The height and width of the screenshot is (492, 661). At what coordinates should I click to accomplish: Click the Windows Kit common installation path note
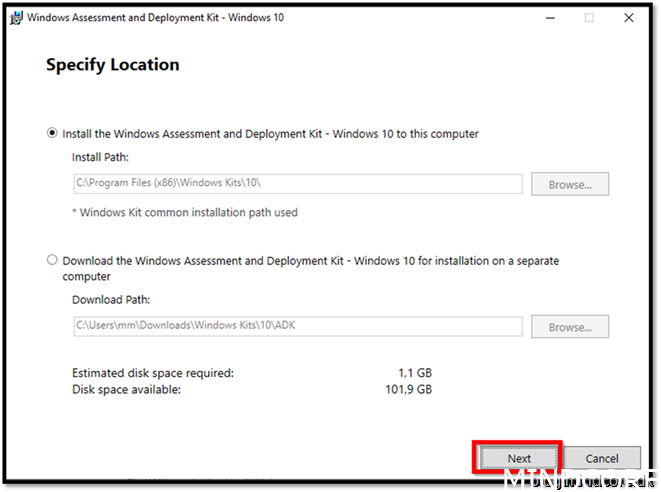click(x=184, y=212)
